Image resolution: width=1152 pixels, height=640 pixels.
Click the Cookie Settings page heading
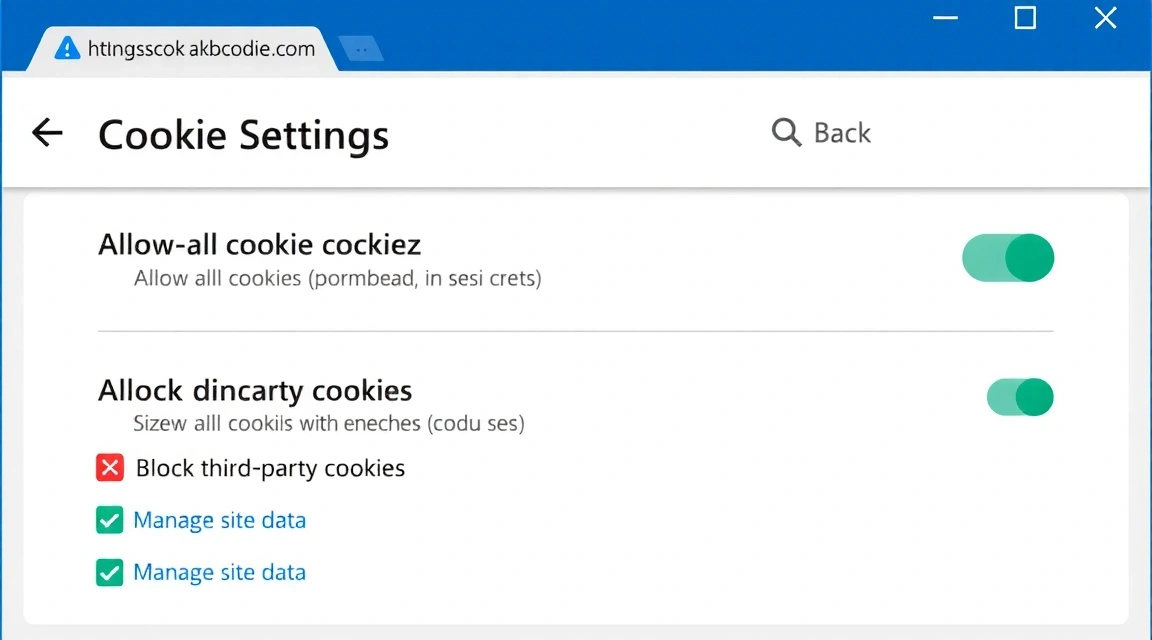click(243, 135)
